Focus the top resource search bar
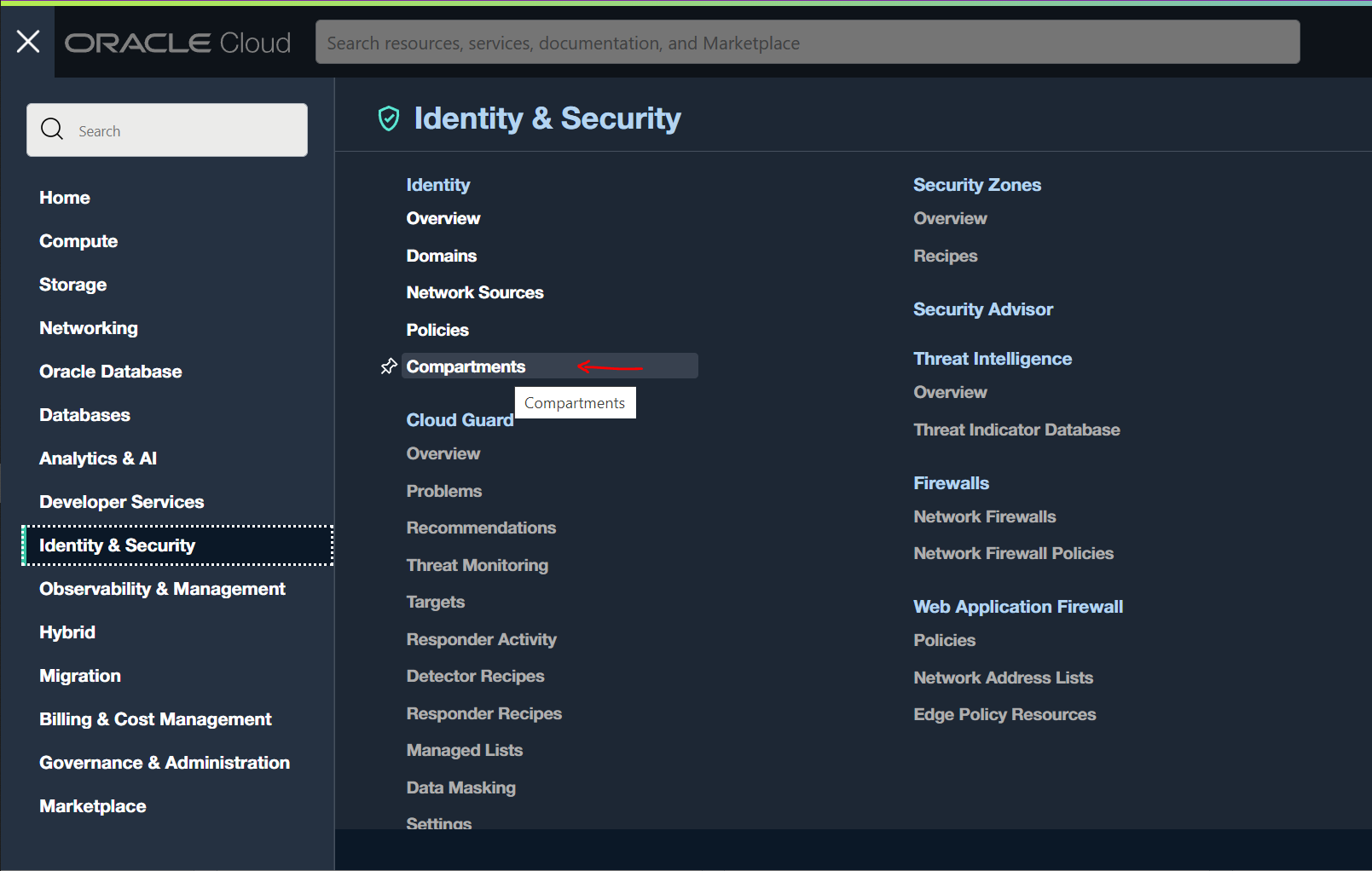Viewport: 1372px width, 871px height. pos(808,42)
